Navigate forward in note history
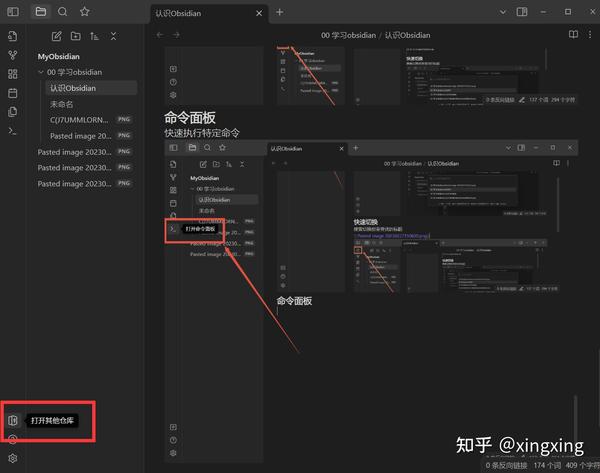 tap(176, 35)
